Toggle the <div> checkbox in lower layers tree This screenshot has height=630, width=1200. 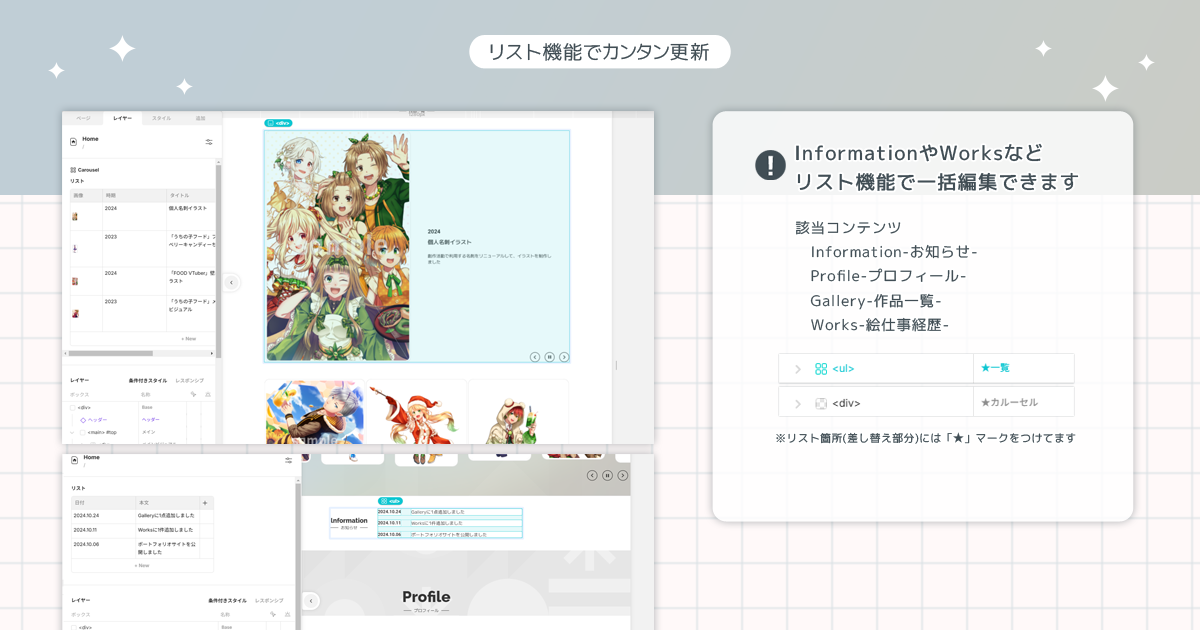click(73, 627)
